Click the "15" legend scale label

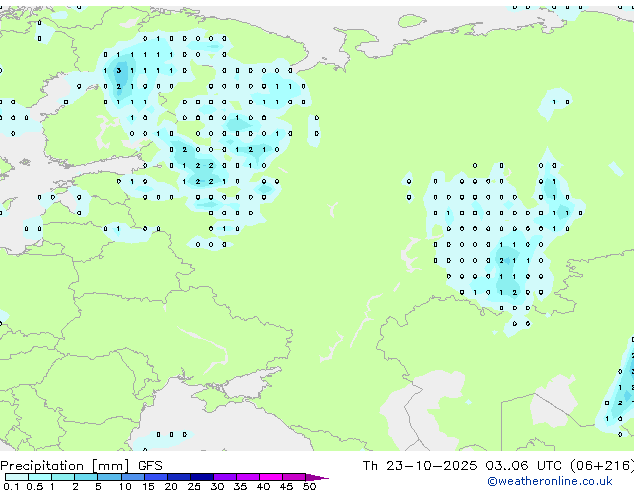148,486
